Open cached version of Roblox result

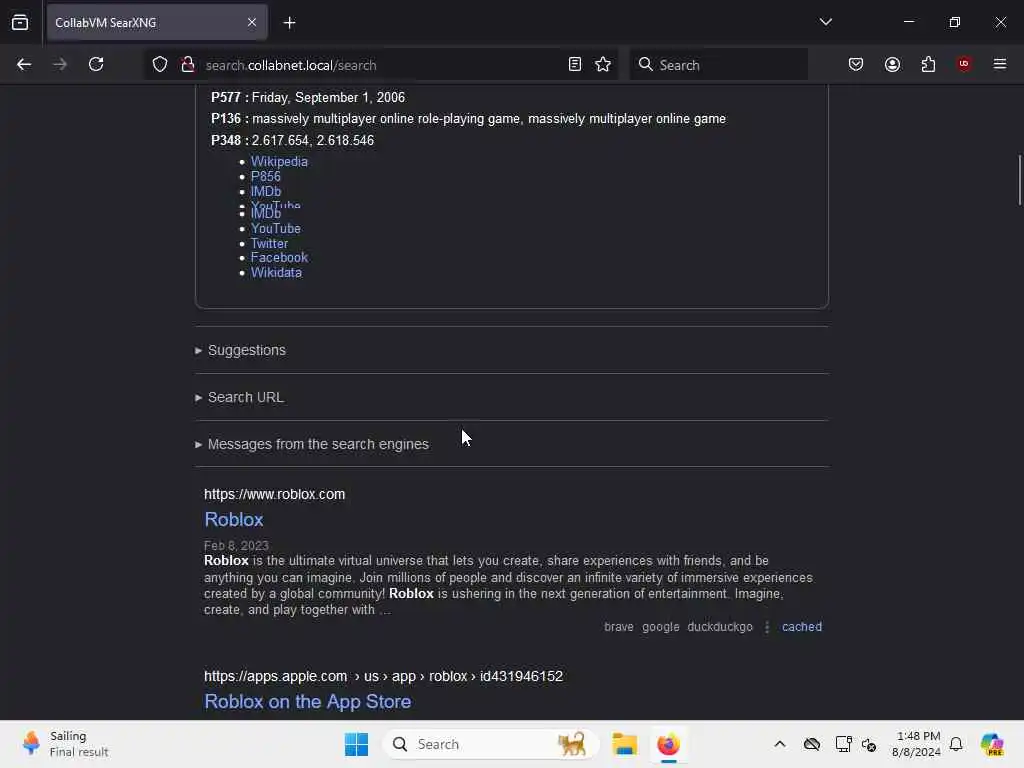click(x=801, y=627)
